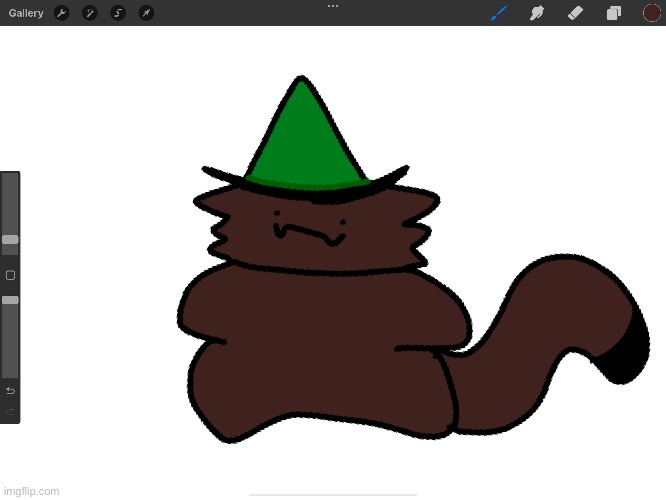Select the Eraser tool
The width and height of the screenshot is (666, 500).
575,13
